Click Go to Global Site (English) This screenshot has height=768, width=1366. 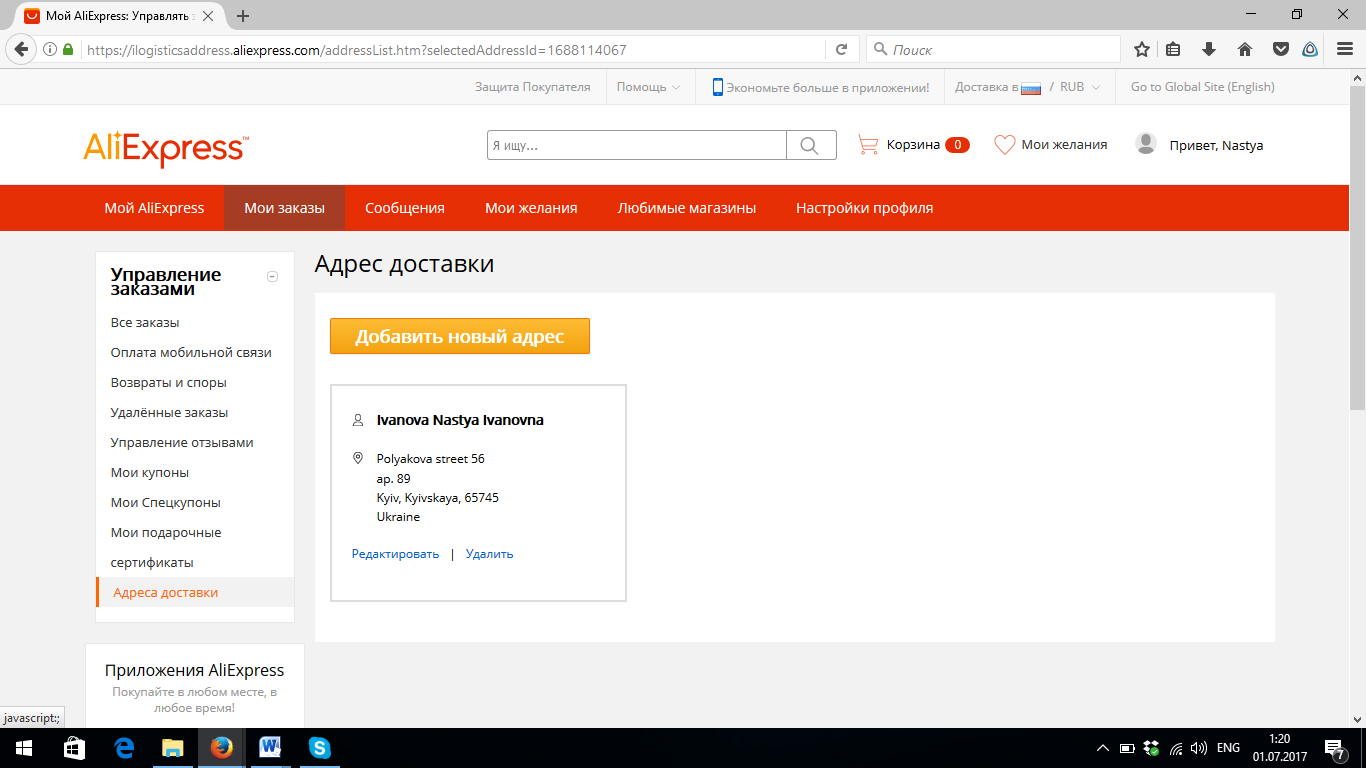(x=1203, y=87)
